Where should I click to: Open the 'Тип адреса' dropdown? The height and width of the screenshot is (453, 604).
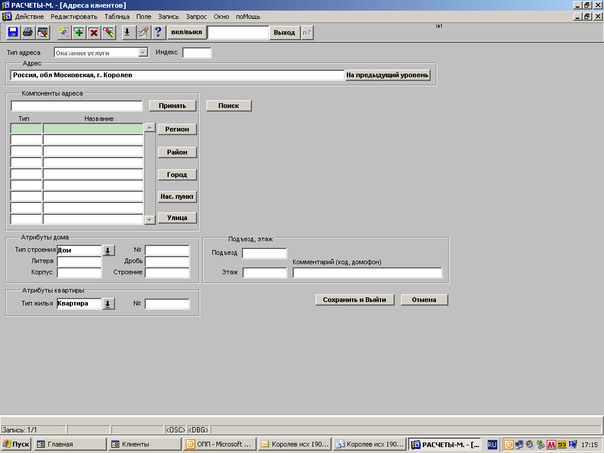coord(143,52)
